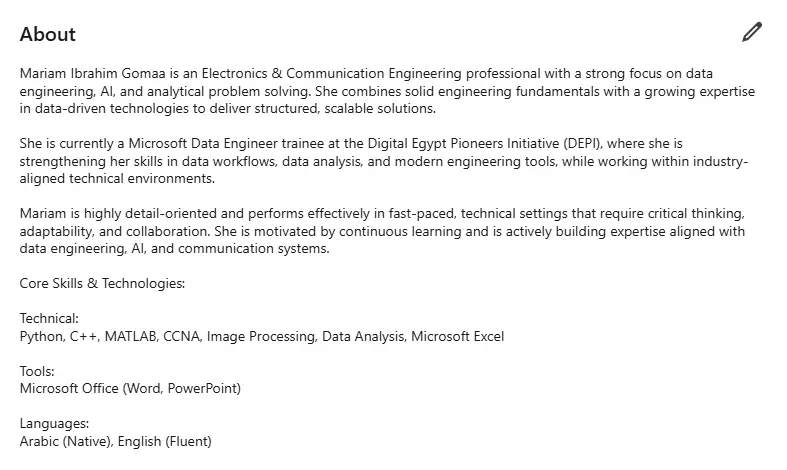Image resolution: width=787 pixels, height=470 pixels.
Task: Click the "Core Skills & Technologies:" line
Action: (x=102, y=283)
